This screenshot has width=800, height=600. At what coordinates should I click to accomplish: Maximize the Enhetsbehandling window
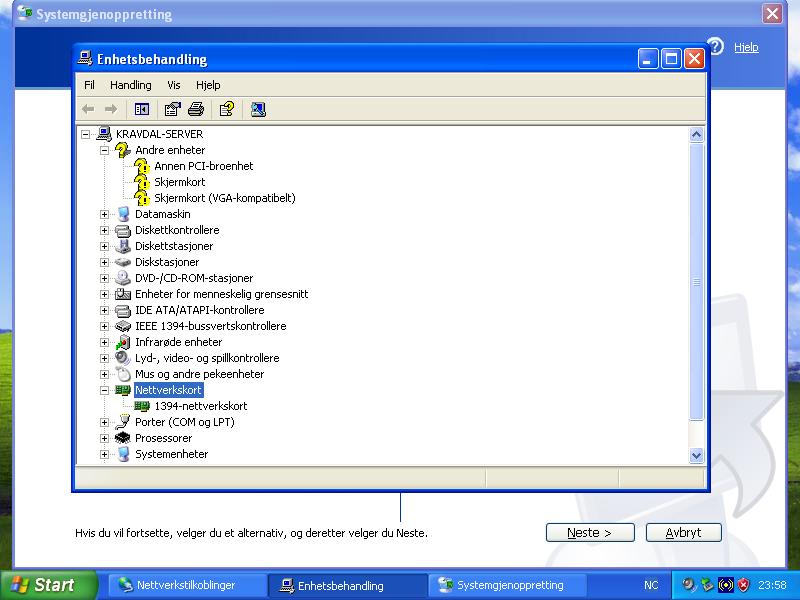point(671,59)
